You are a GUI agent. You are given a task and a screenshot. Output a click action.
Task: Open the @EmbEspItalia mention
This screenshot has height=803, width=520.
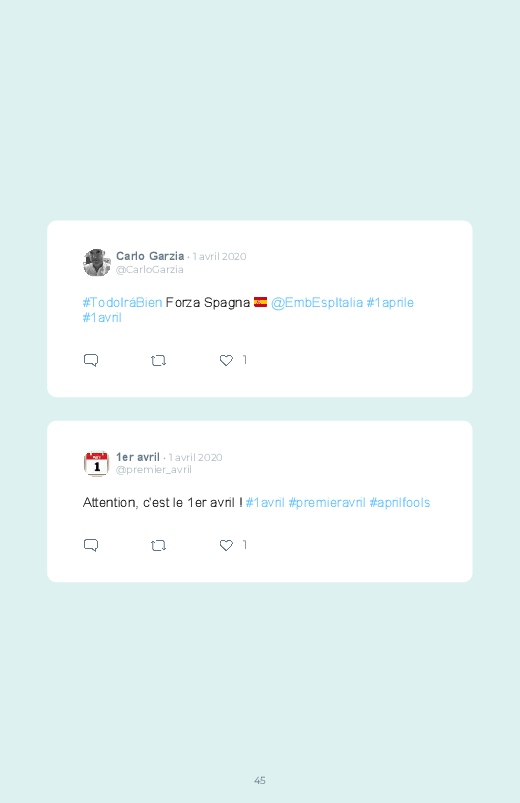(x=317, y=303)
